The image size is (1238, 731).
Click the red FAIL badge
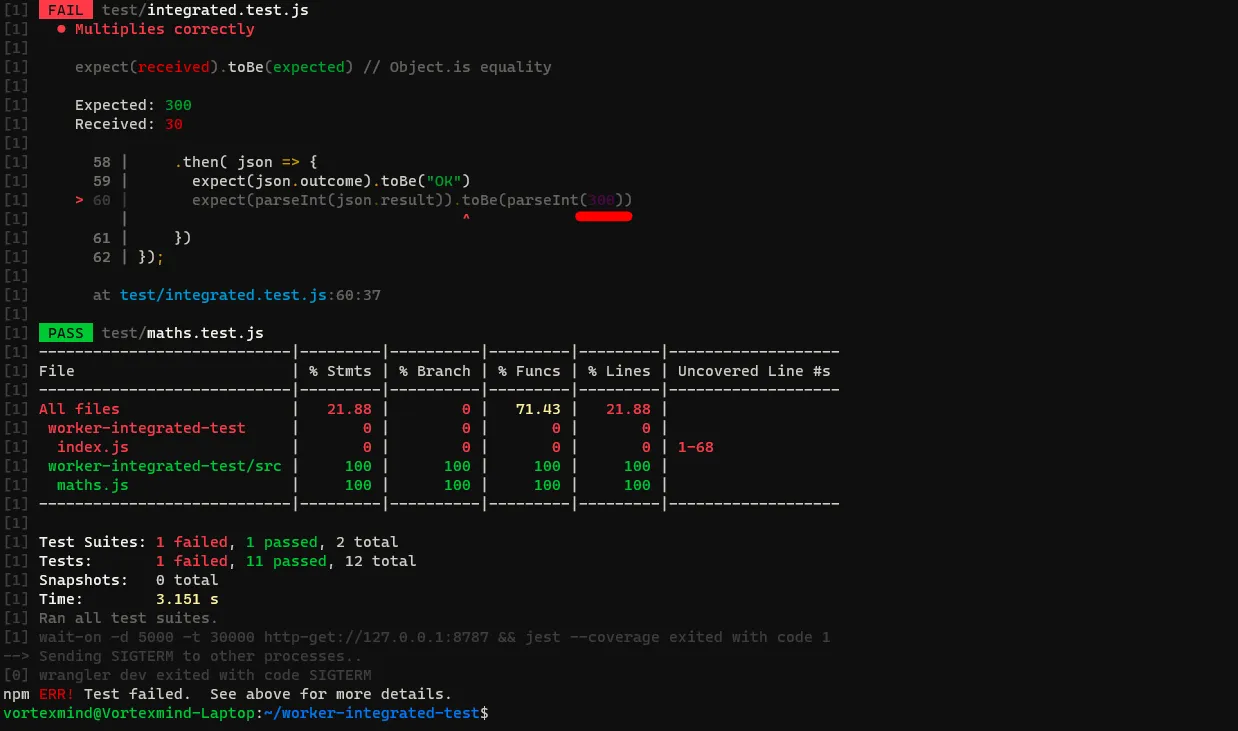(x=66, y=10)
